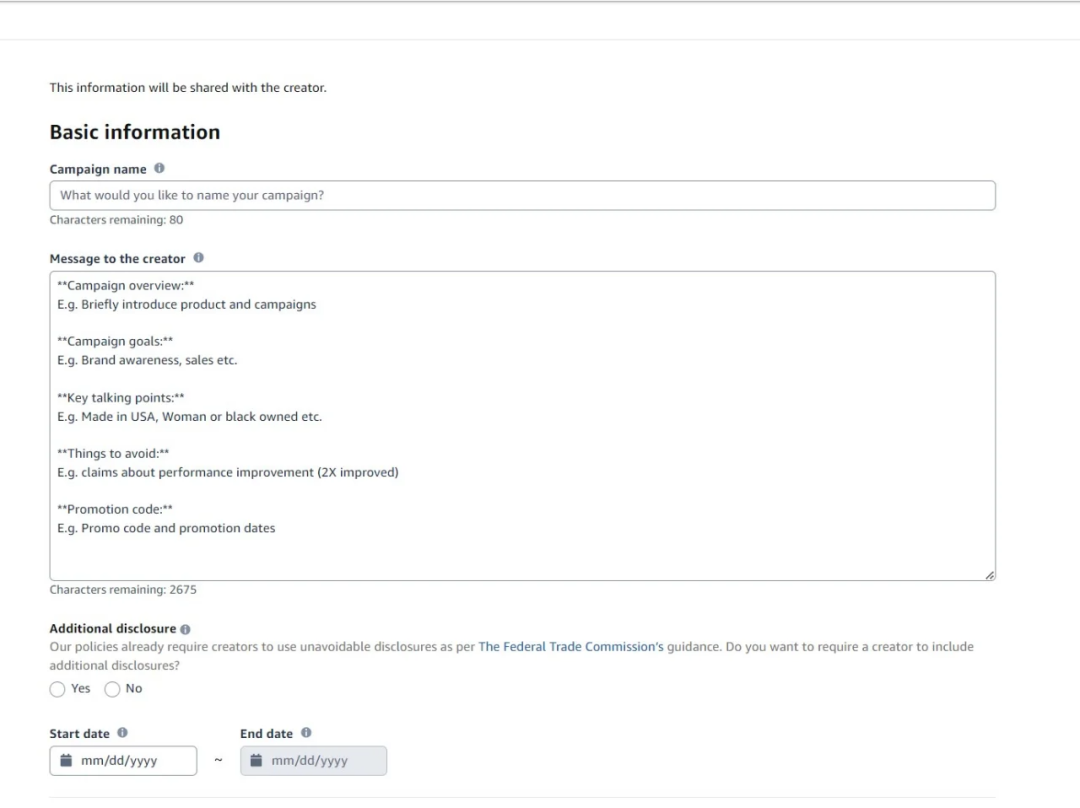The width and height of the screenshot is (1080, 808).
Task: Click resize handle of message textarea
Action: pyautogui.click(x=989, y=574)
